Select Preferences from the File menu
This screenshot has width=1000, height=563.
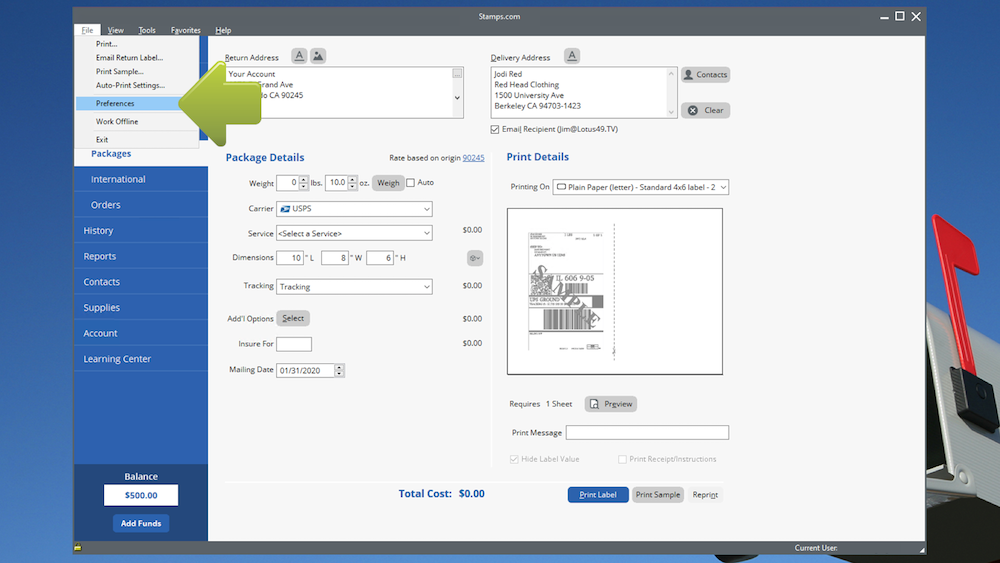[x=115, y=104]
